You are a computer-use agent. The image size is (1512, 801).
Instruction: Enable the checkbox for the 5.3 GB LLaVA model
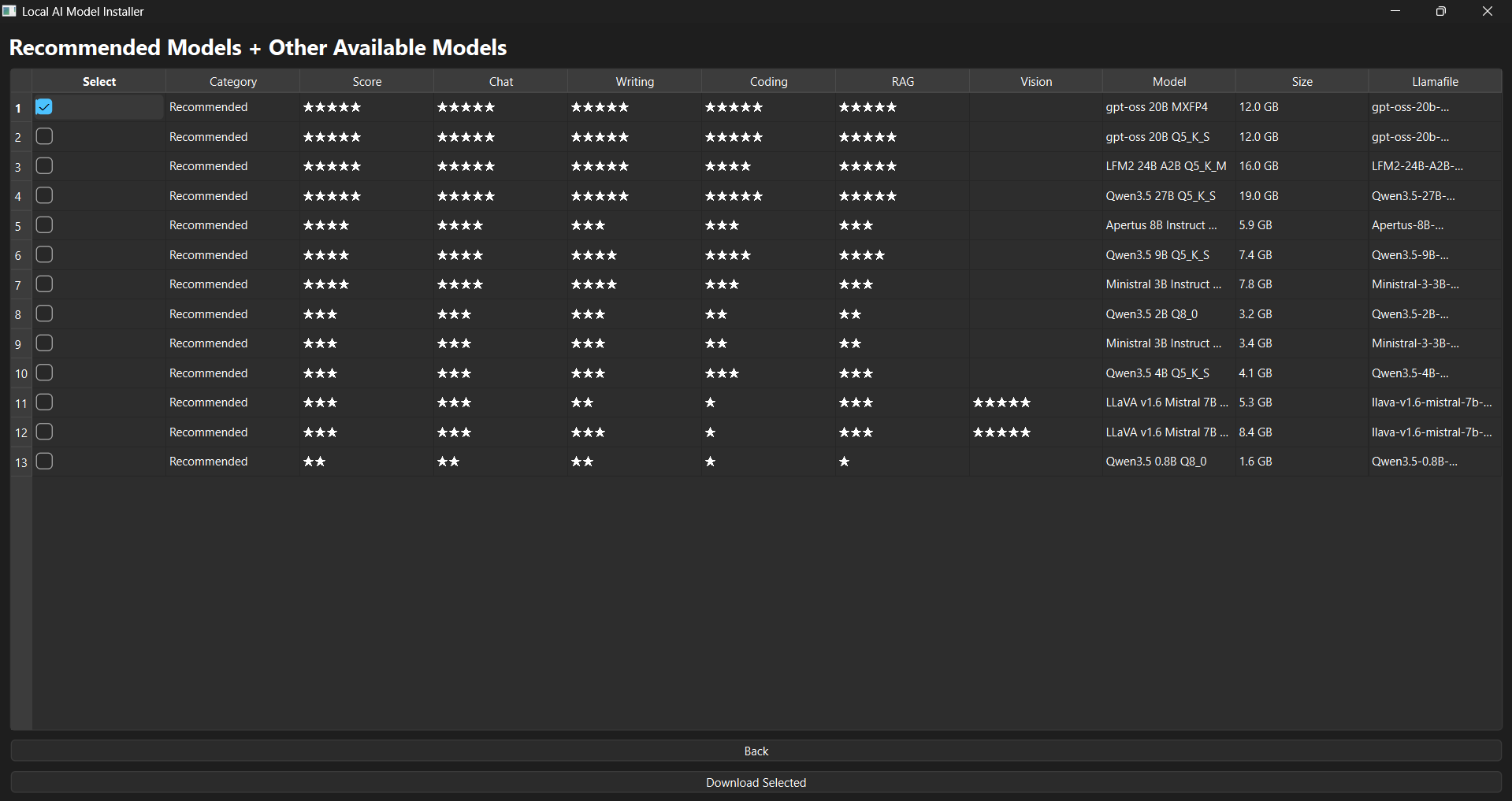[x=44, y=402]
